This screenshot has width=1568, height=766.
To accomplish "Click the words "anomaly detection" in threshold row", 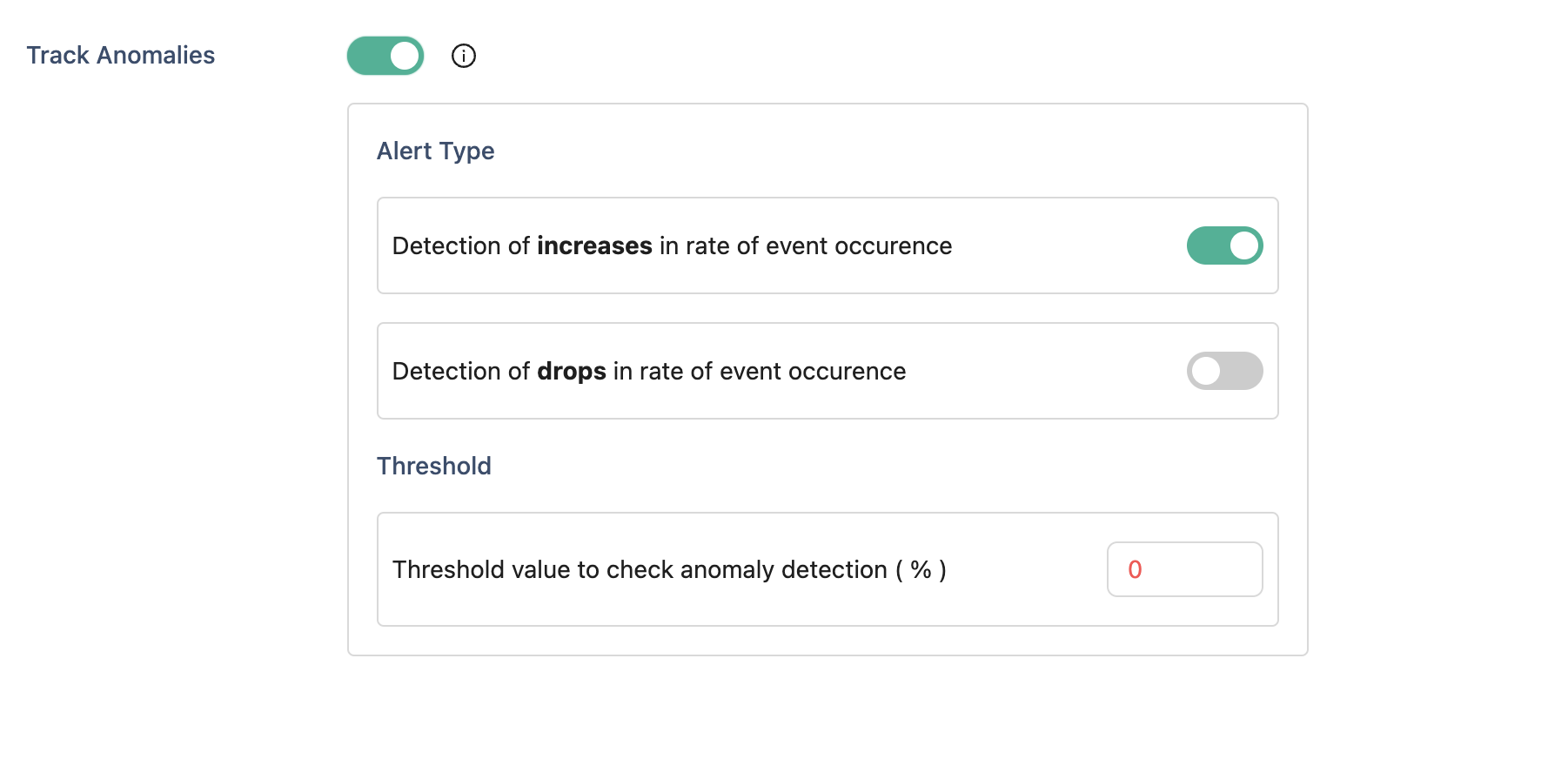I will click(783, 570).
